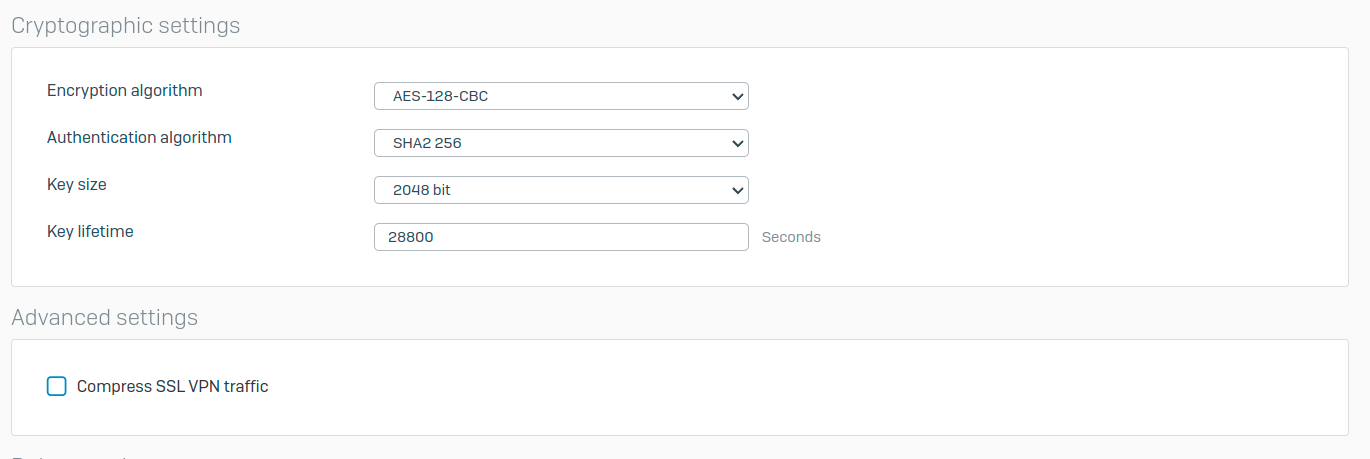Click the chevron arrow on Encryption algorithm dropdown

tap(737, 97)
